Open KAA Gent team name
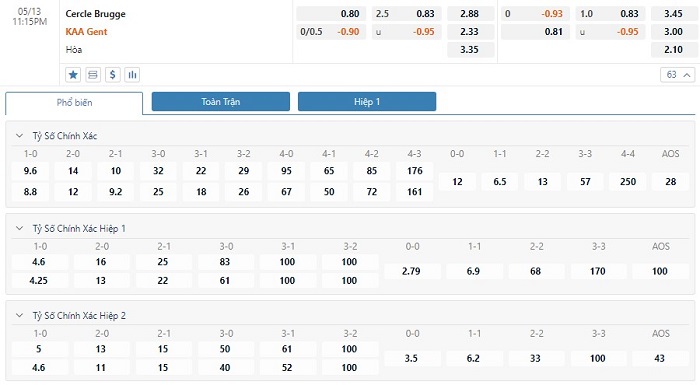 point(86,32)
